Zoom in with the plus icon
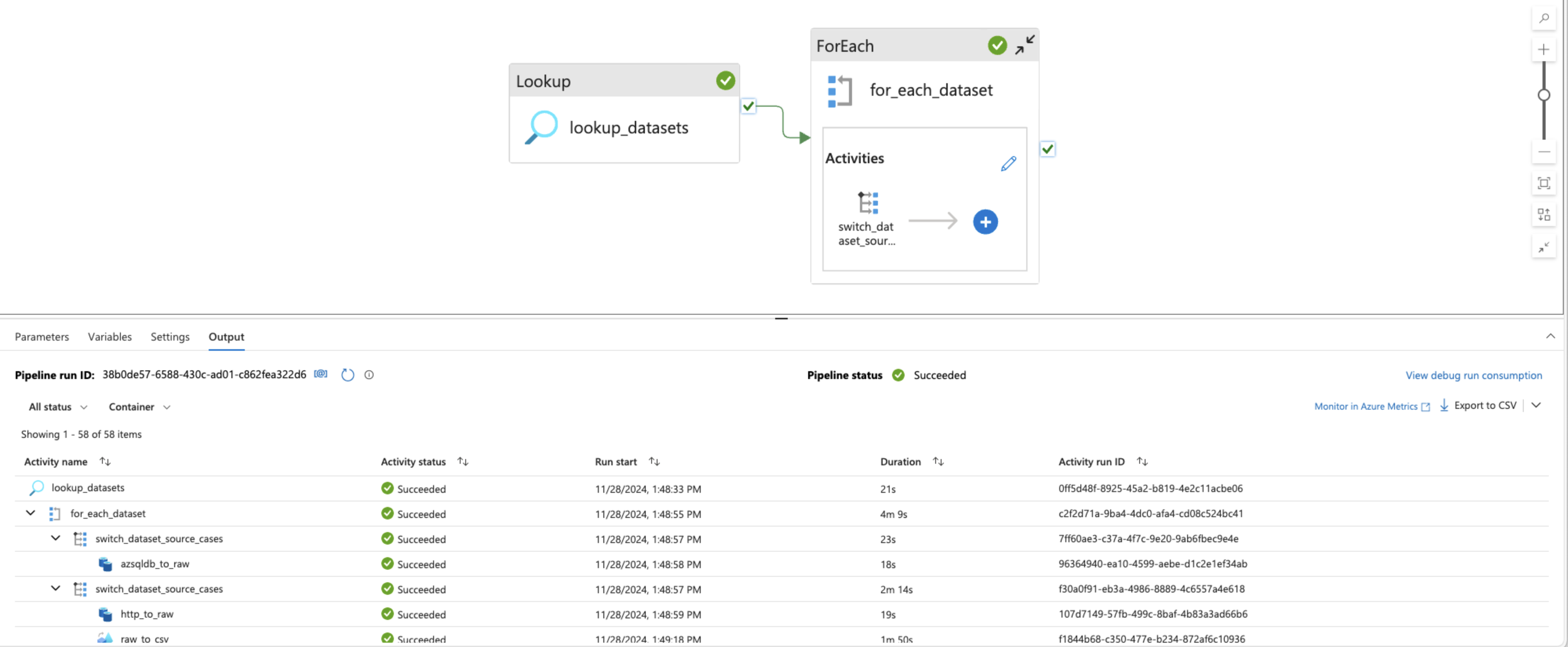 [x=1544, y=50]
